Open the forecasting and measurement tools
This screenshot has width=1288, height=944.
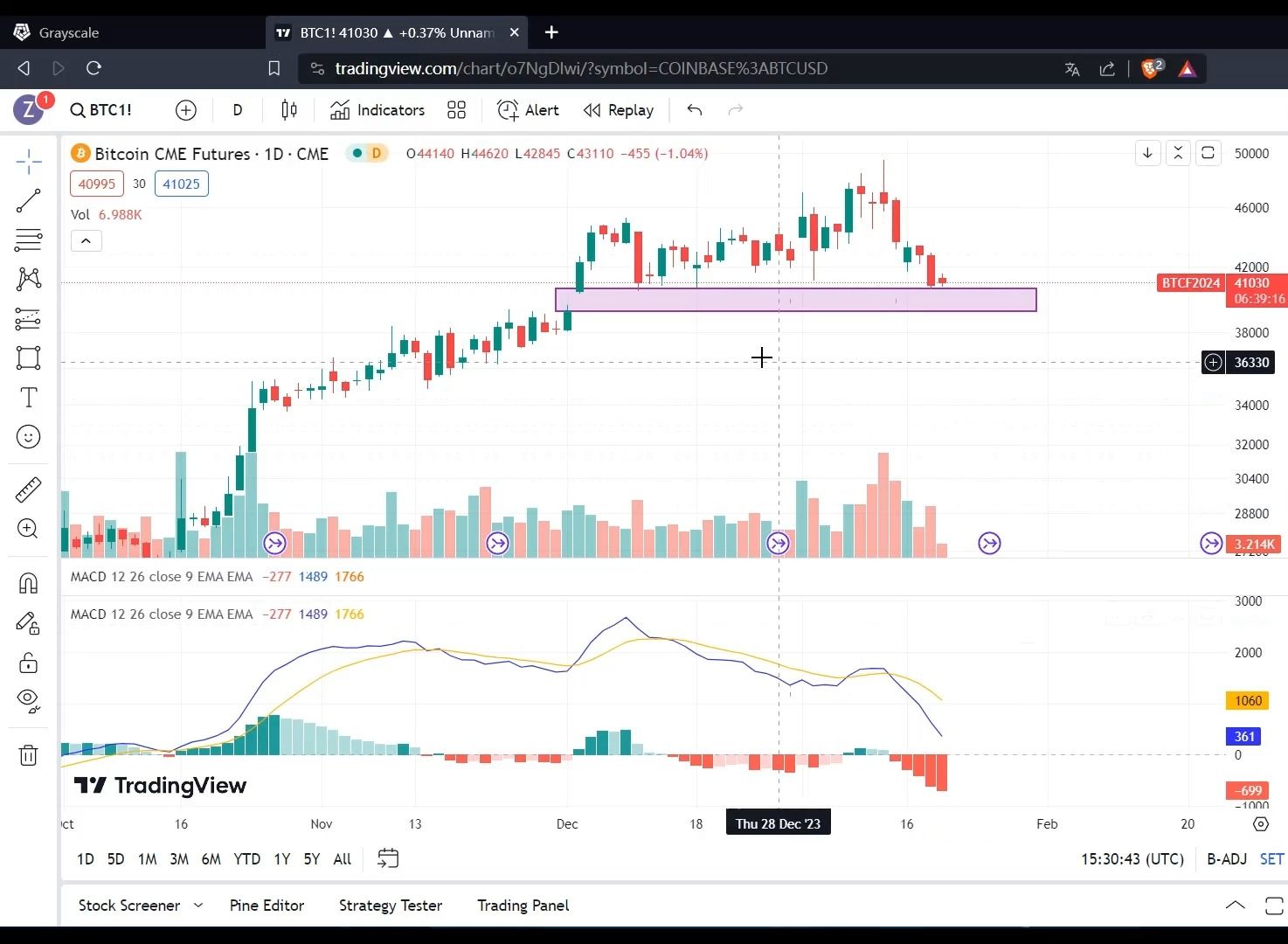[x=28, y=318]
